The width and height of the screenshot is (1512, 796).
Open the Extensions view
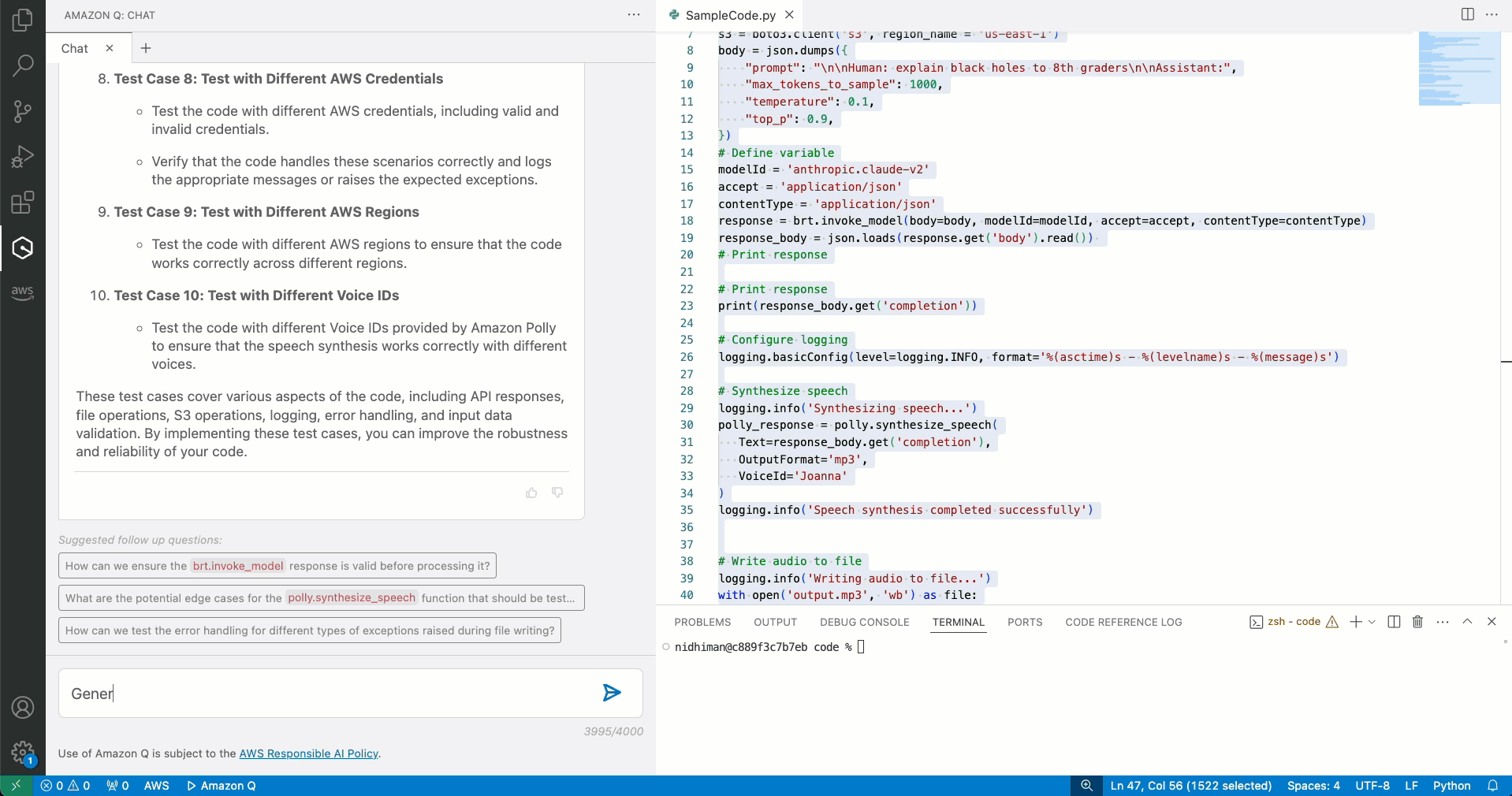tap(22, 203)
